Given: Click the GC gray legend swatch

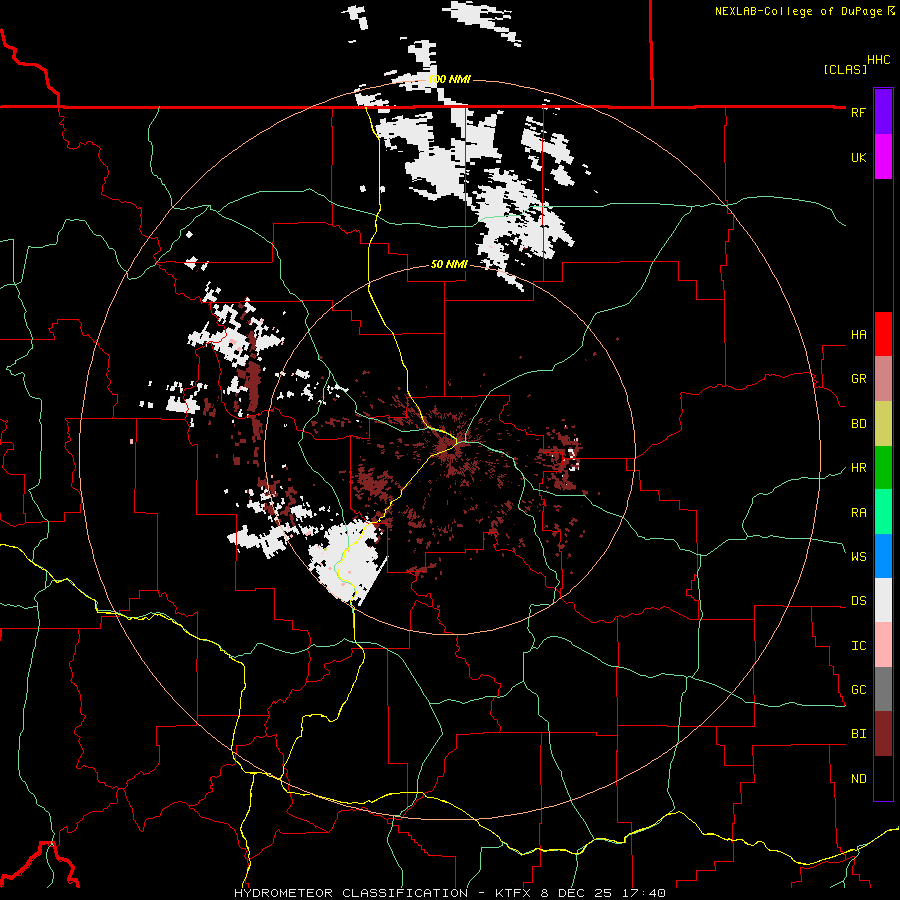Looking at the screenshot, I should coord(883,689).
